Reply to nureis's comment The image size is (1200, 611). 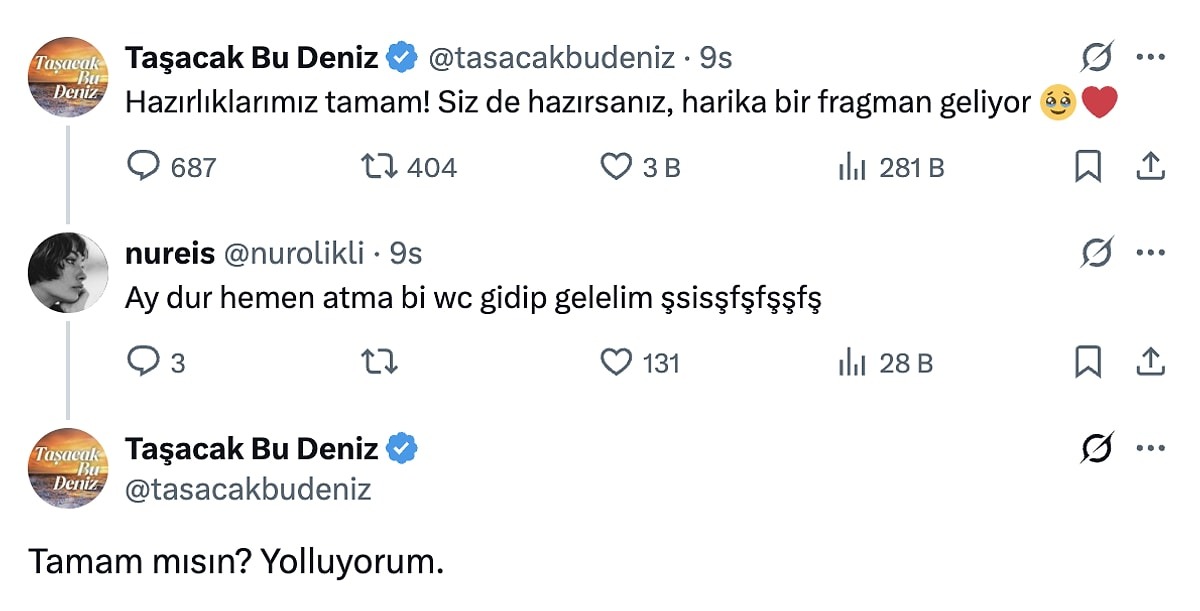pyautogui.click(x=145, y=362)
